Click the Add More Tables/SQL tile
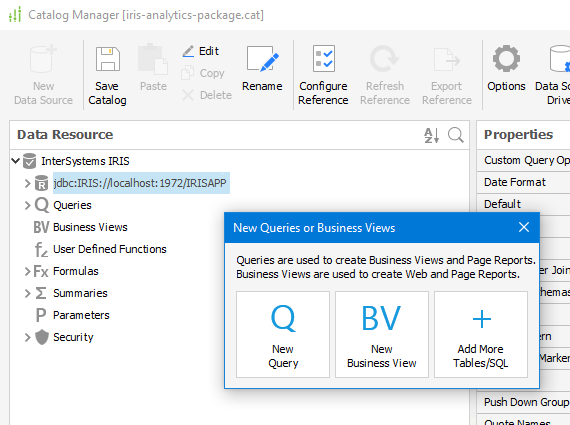 481,334
